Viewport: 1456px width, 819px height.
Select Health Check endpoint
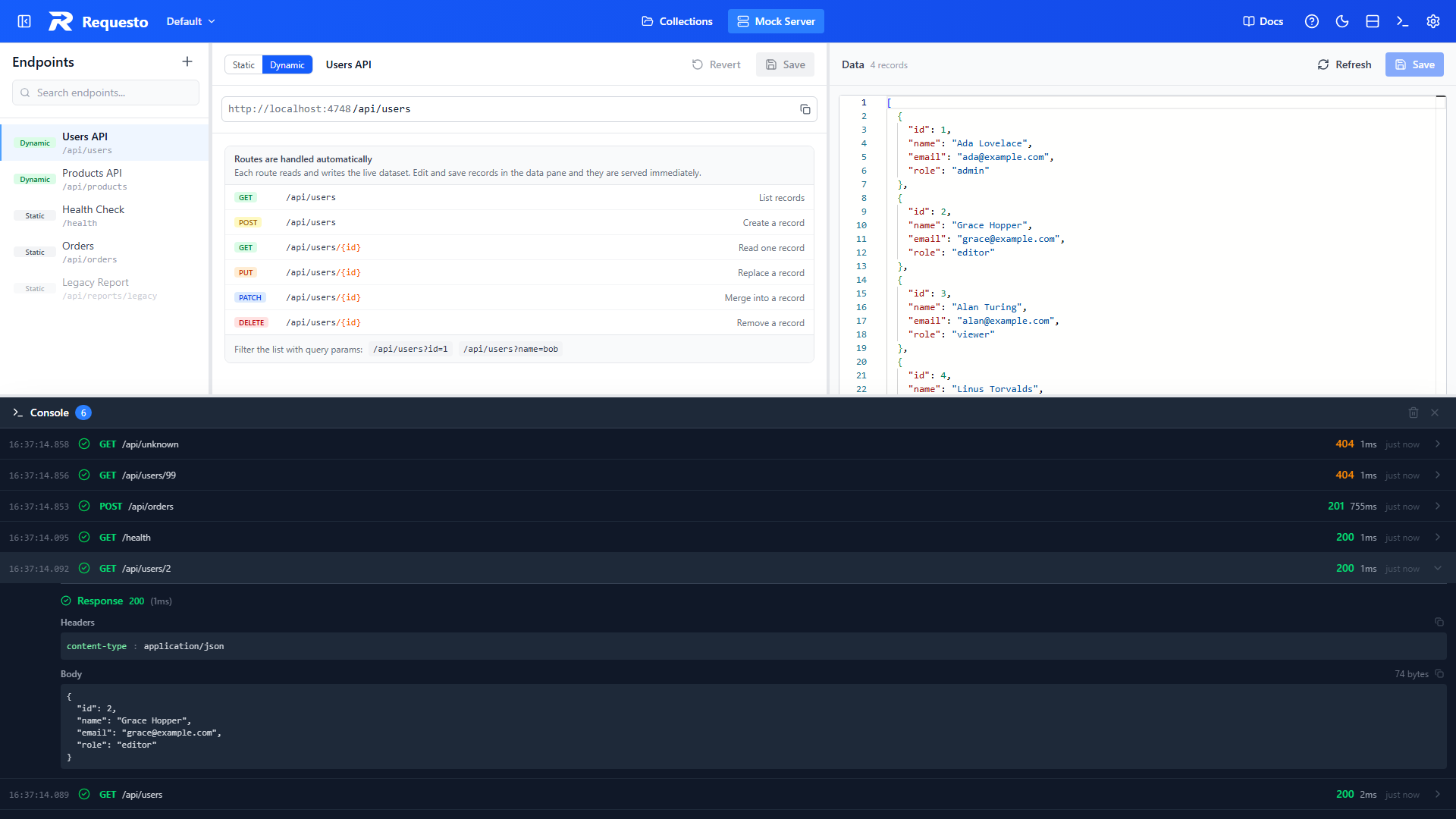(104, 215)
